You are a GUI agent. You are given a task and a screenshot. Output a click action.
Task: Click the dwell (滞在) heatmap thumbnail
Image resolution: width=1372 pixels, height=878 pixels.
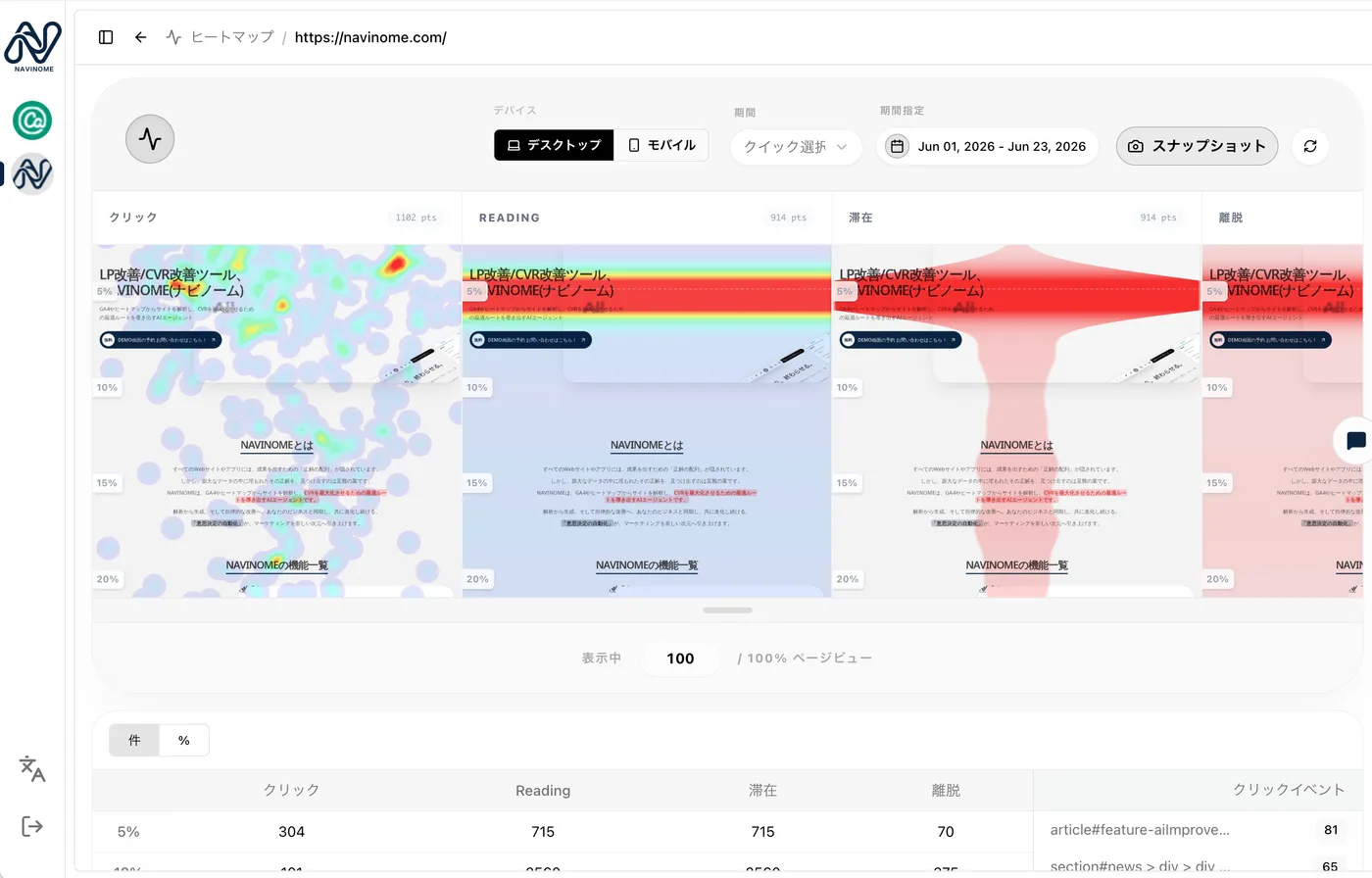click(x=1017, y=421)
